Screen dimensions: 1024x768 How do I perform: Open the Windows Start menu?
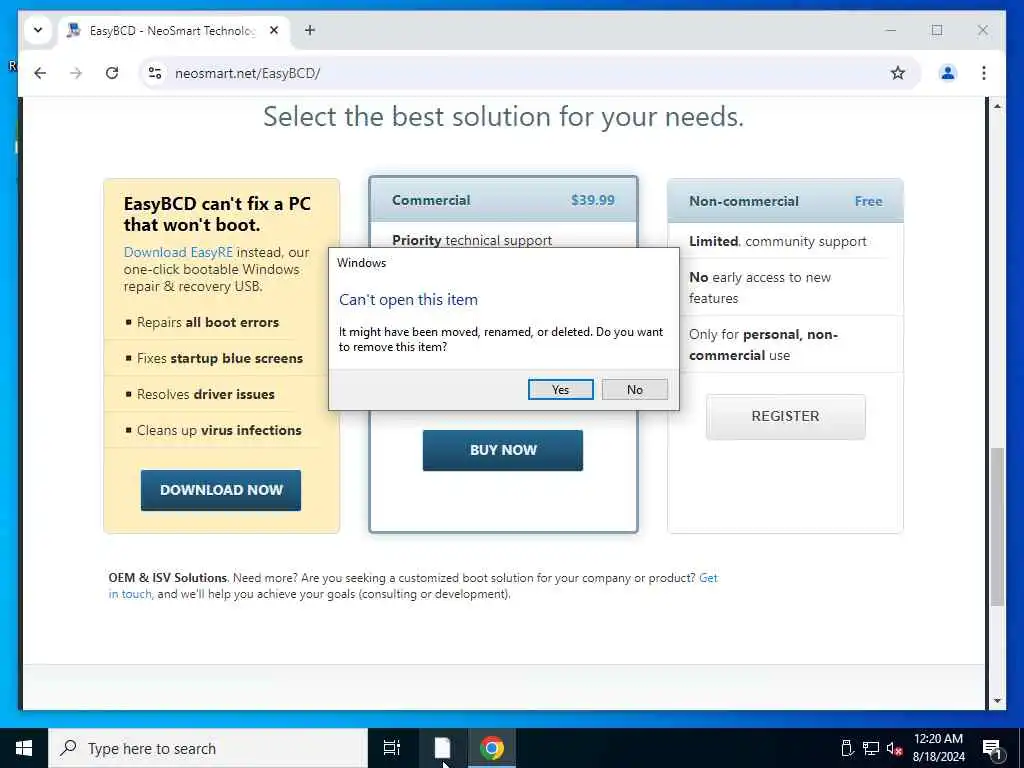24,748
